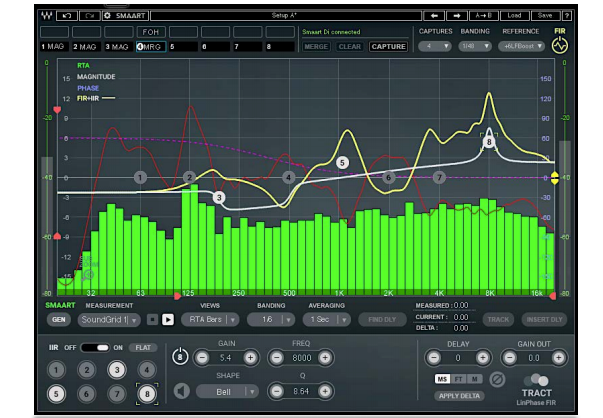Select the 1 MAG capture slot

pos(54,47)
